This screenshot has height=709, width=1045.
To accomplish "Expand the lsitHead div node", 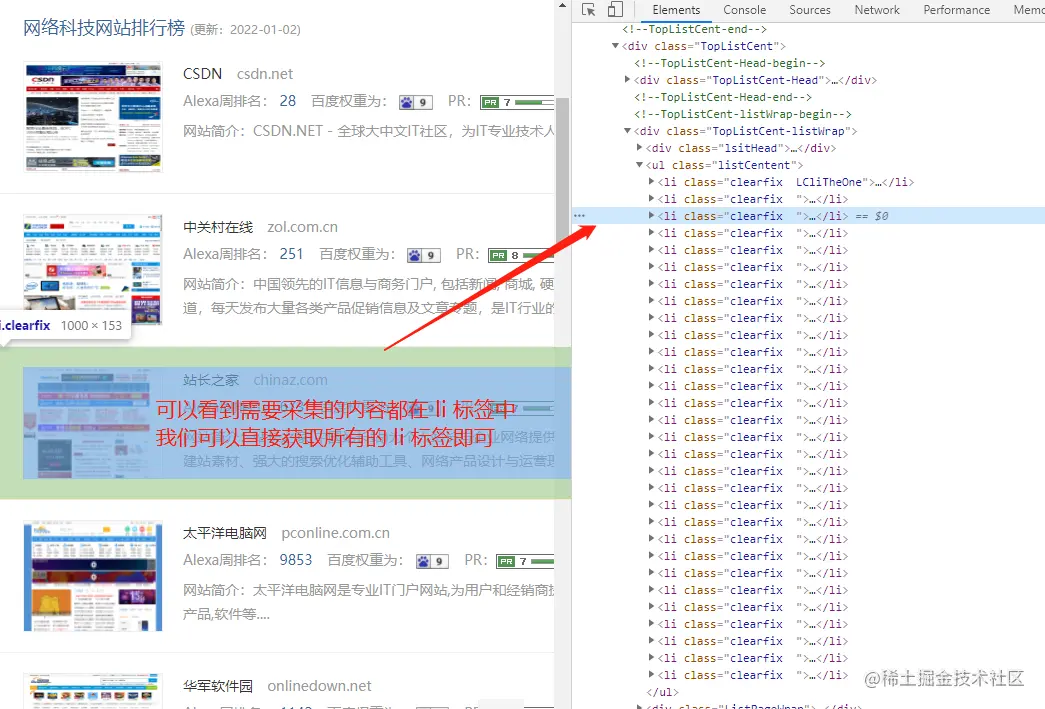I will coord(639,147).
